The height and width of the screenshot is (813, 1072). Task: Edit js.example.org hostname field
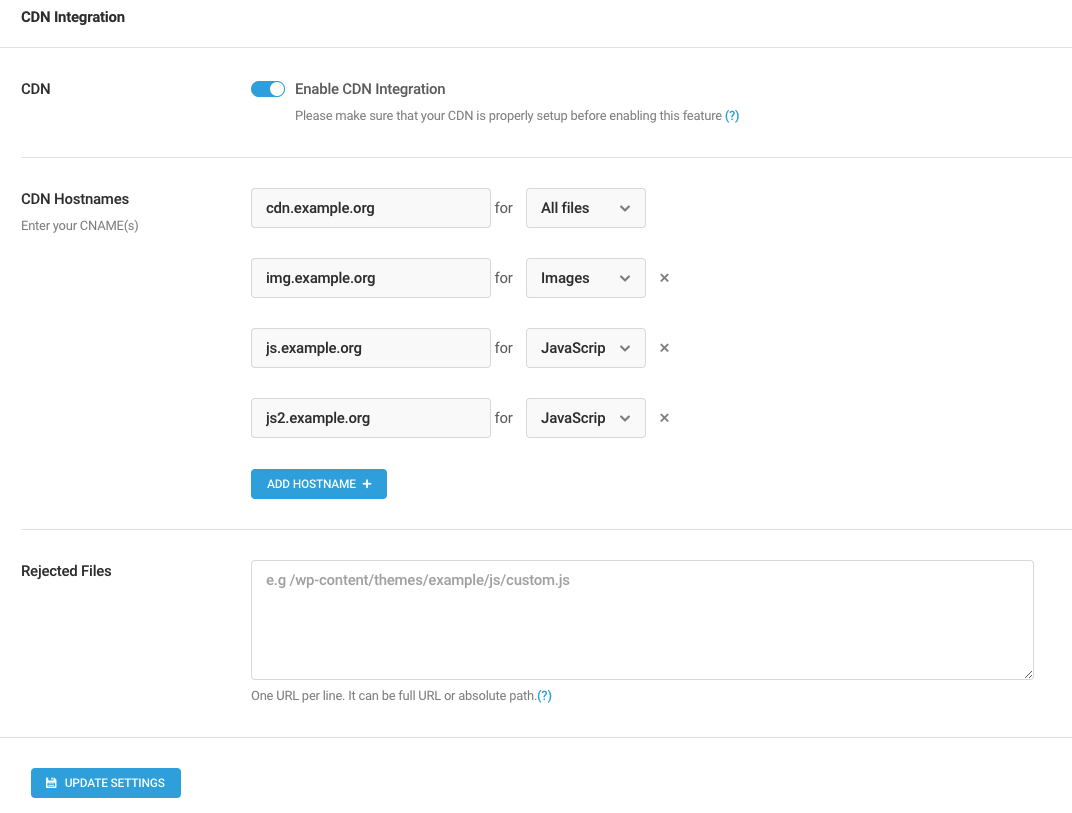tap(371, 348)
